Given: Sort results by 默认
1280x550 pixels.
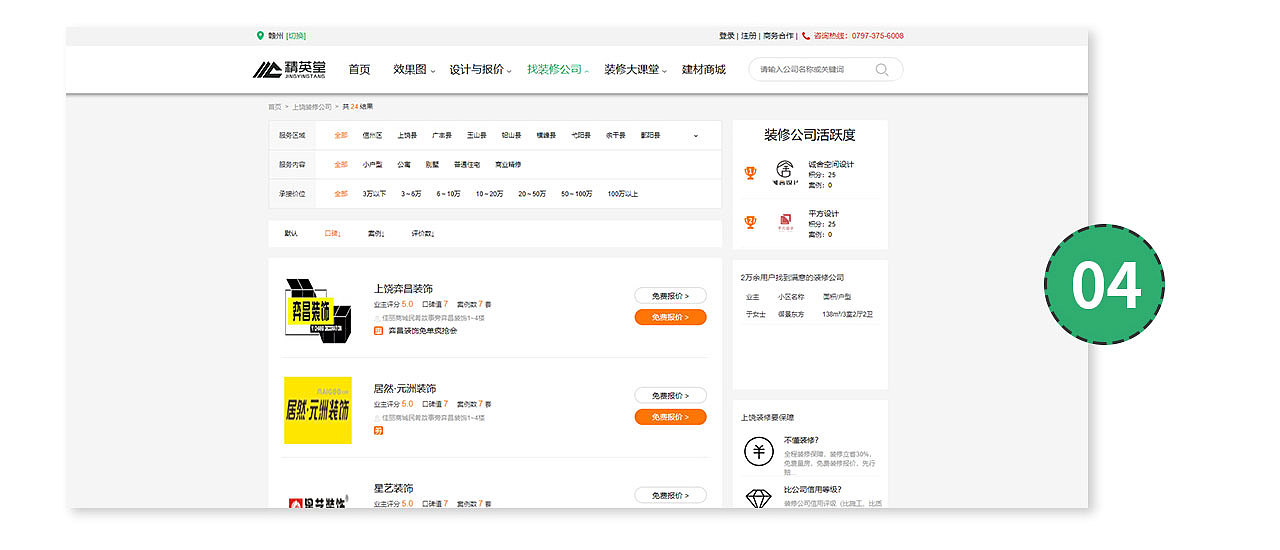Looking at the screenshot, I should pyautogui.click(x=291, y=233).
